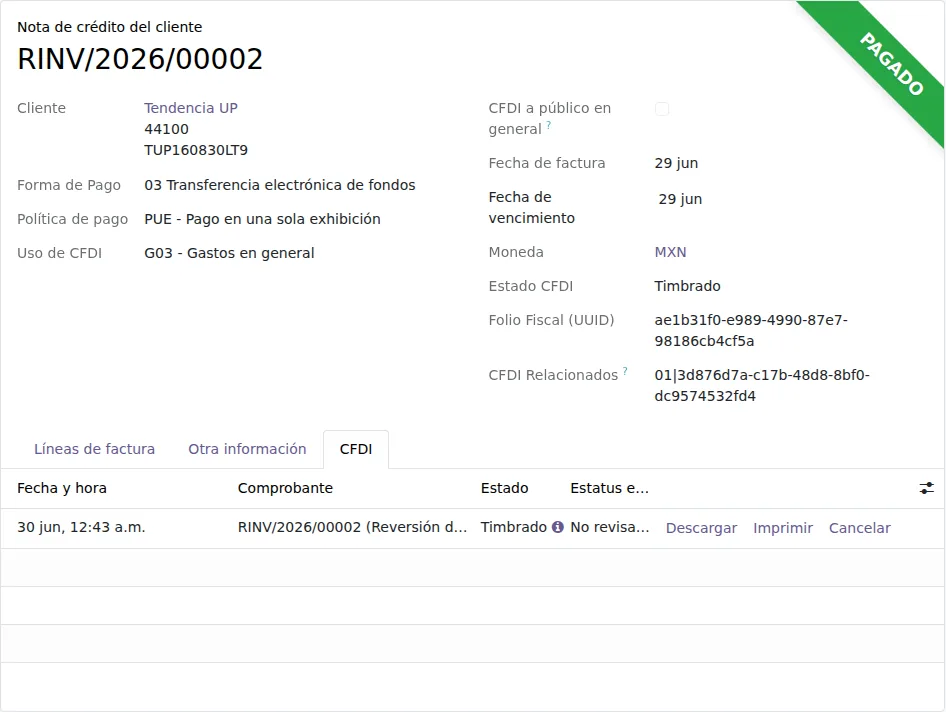Sort by the Comprobante column header
The image size is (946, 712).
(x=285, y=488)
